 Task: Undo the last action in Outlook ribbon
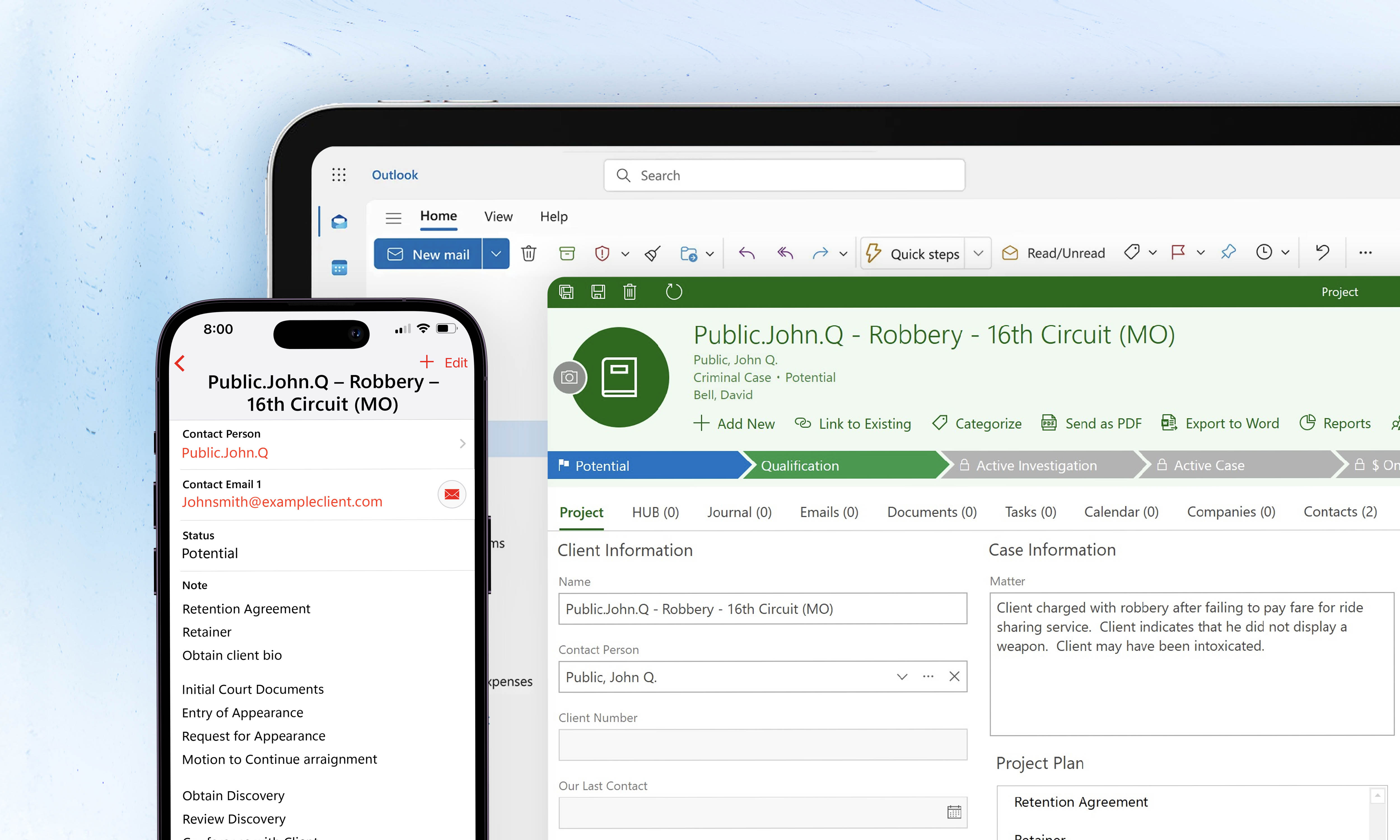click(1322, 253)
